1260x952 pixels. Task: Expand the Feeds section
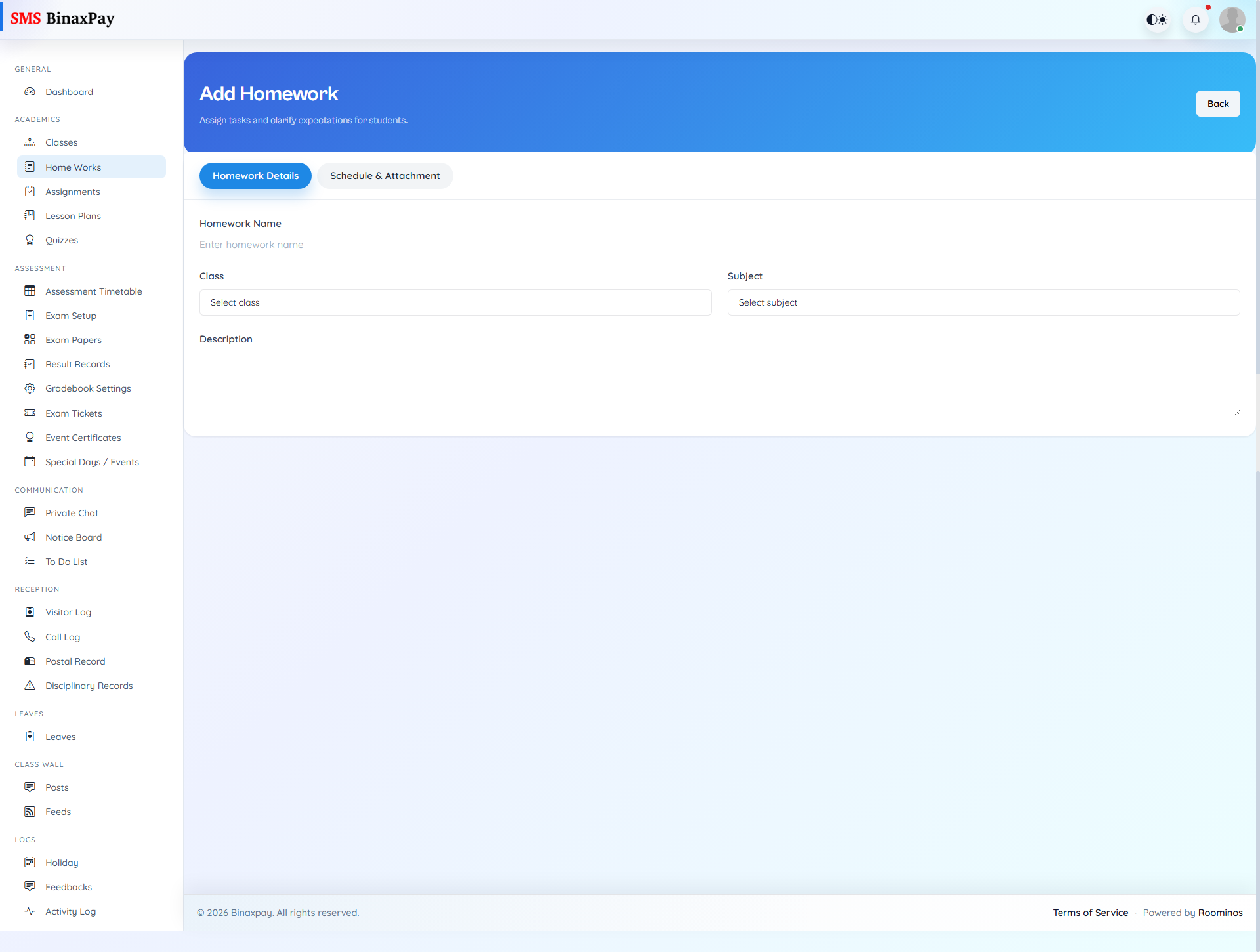coord(58,811)
